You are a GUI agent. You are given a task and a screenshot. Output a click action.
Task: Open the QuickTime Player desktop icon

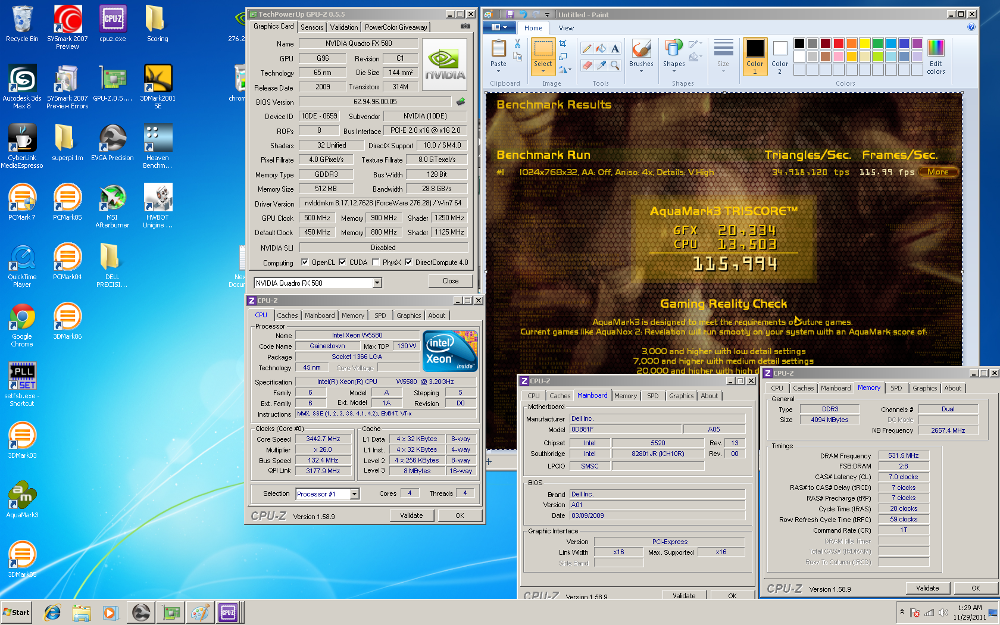[x=22, y=266]
